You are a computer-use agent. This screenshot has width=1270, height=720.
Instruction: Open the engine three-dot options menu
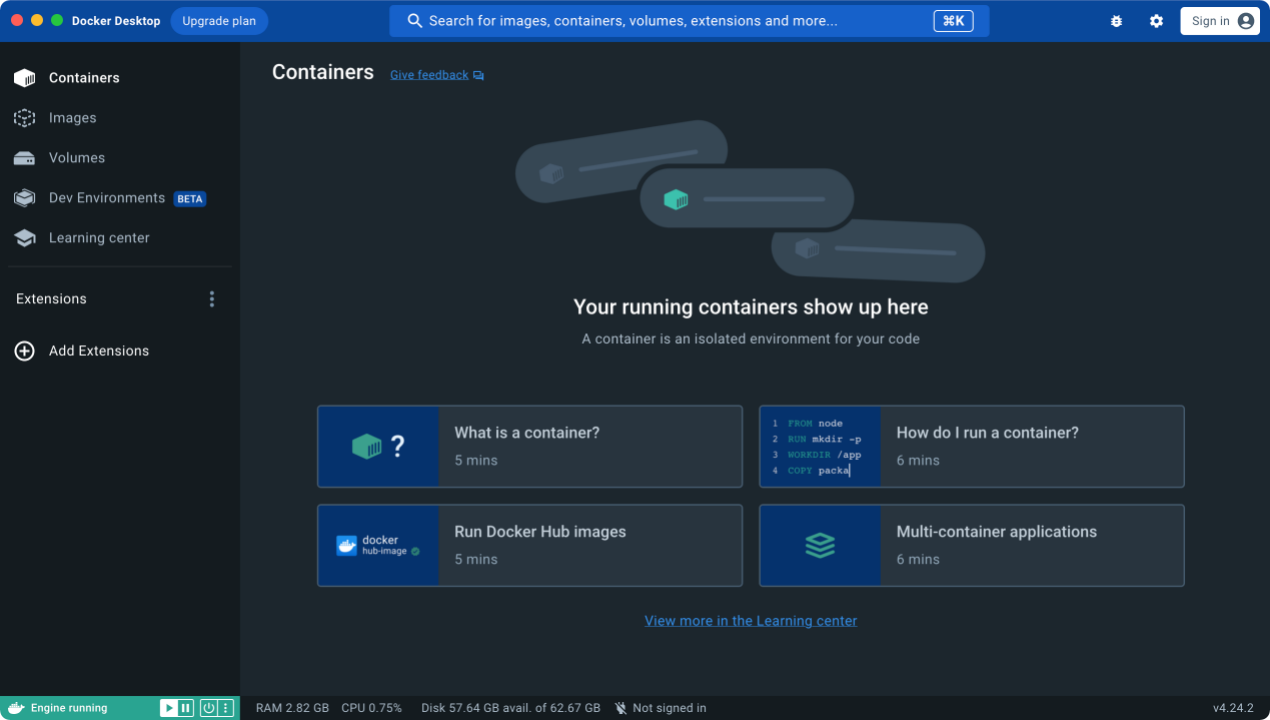(x=226, y=708)
